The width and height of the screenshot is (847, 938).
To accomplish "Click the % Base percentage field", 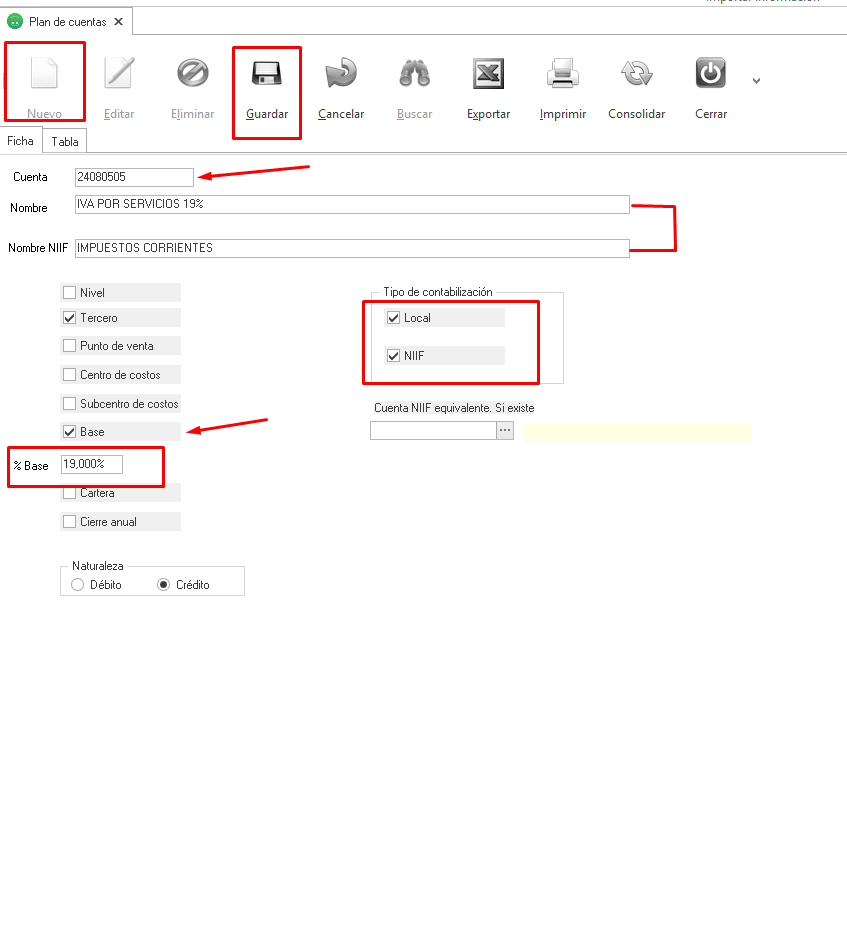I will 91,464.
